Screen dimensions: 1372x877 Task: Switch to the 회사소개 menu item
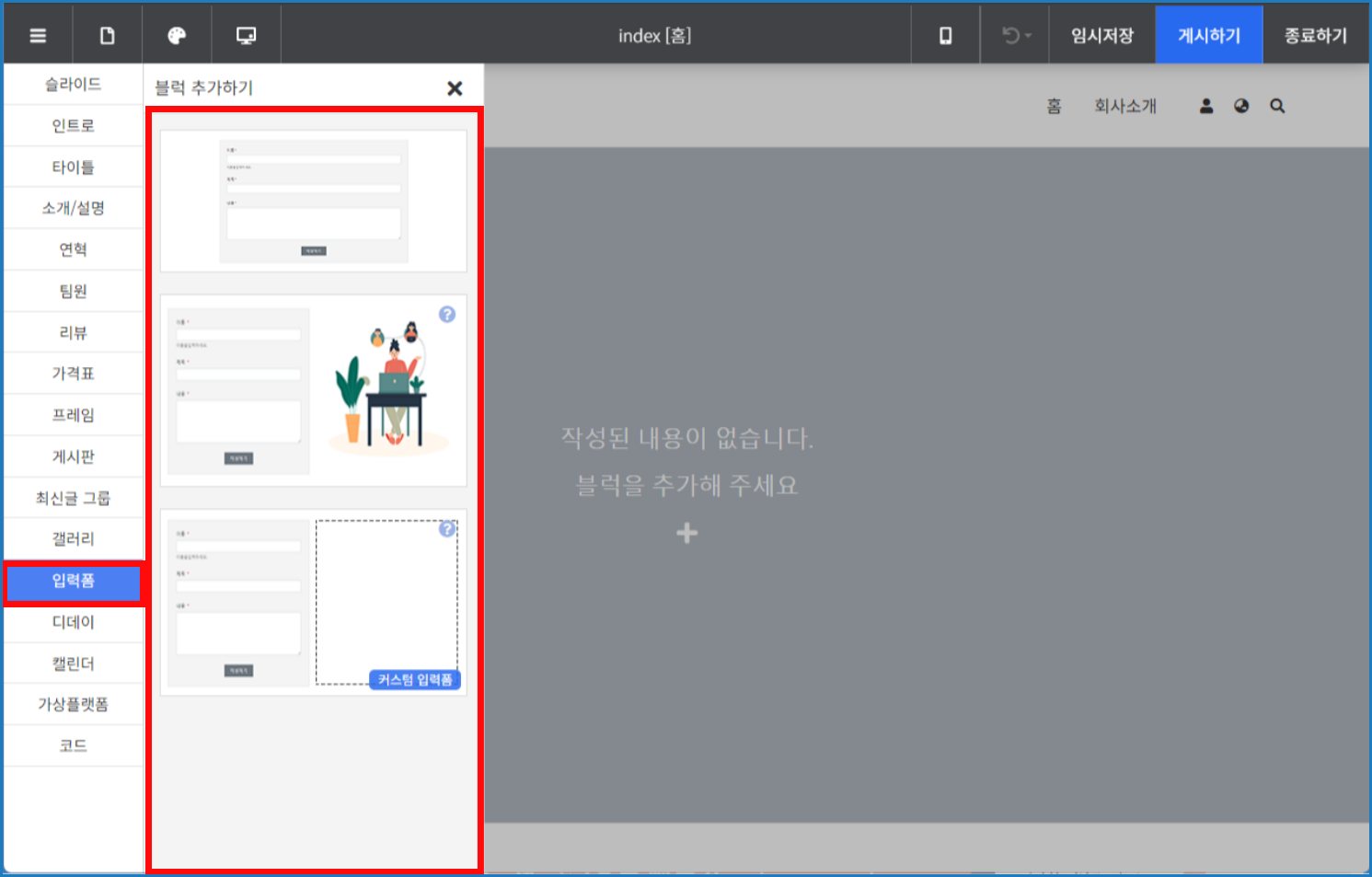click(x=1125, y=105)
